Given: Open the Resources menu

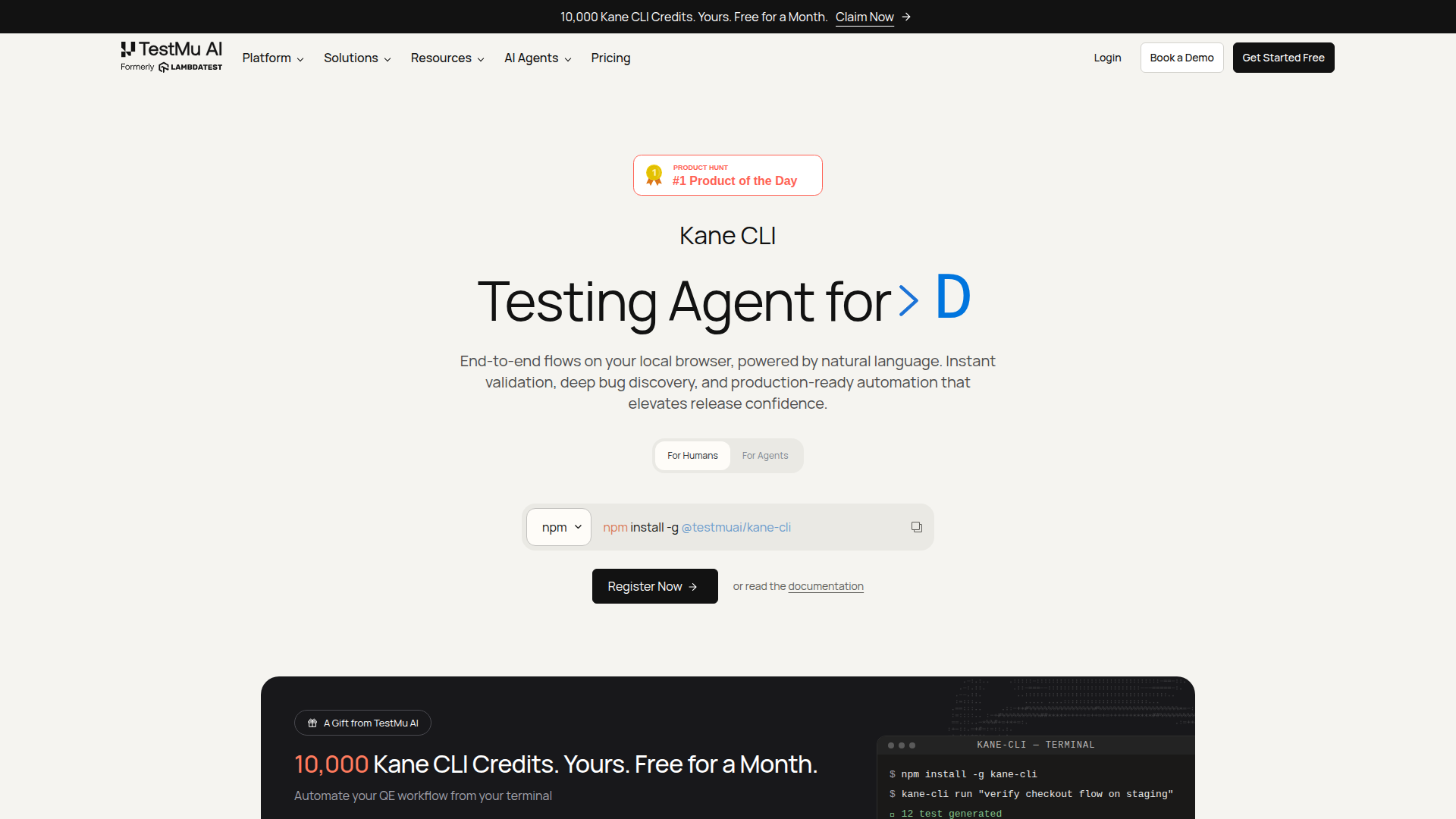Looking at the screenshot, I should 447,58.
